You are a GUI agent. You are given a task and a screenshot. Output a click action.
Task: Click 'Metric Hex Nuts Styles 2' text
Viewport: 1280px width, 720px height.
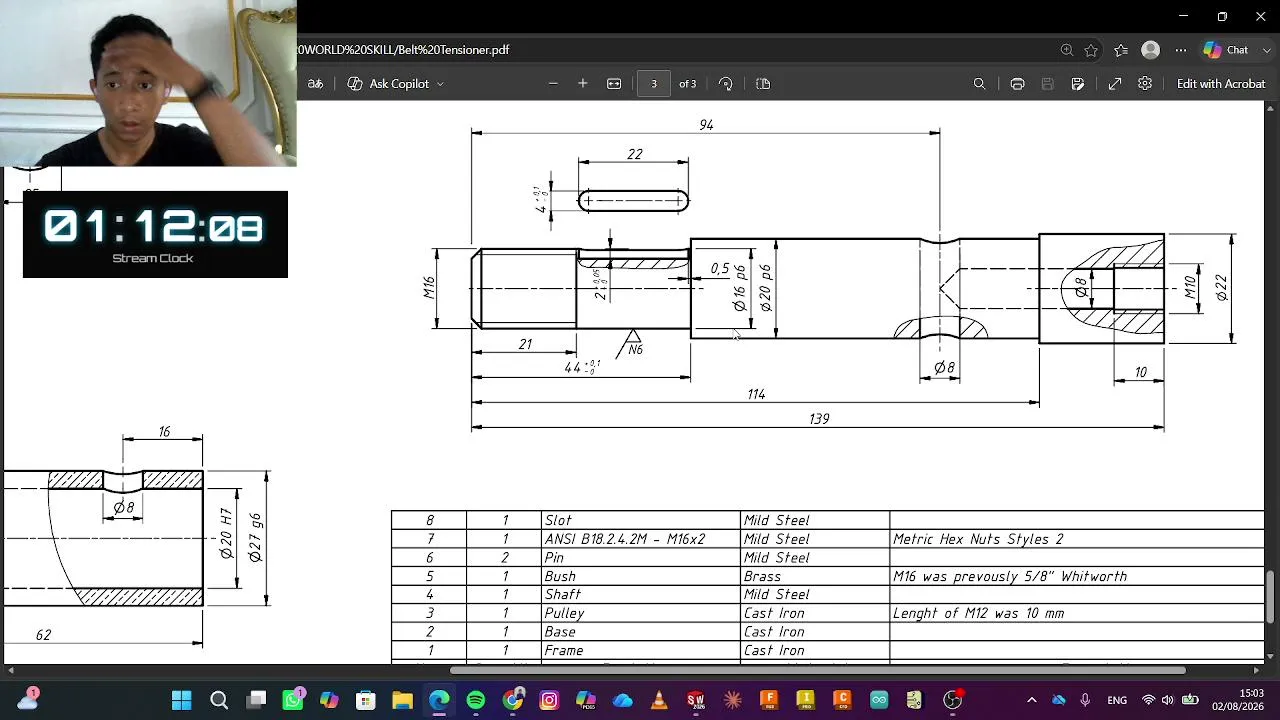point(978,539)
